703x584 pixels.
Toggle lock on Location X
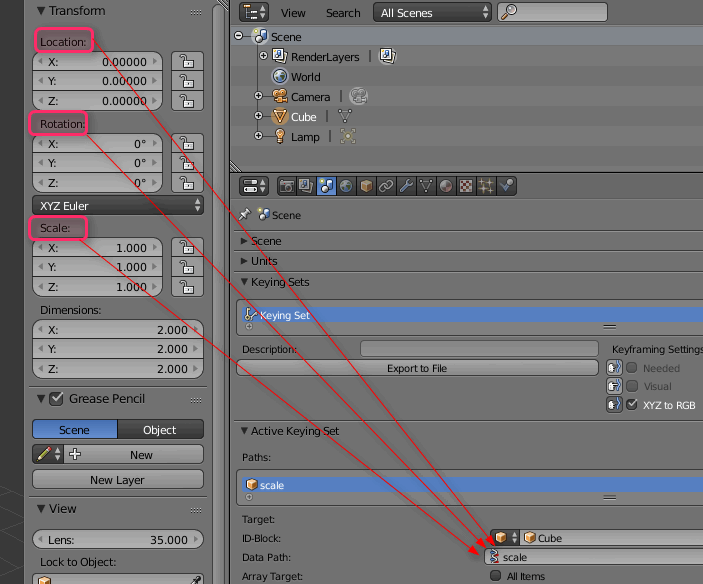[x=187, y=61]
